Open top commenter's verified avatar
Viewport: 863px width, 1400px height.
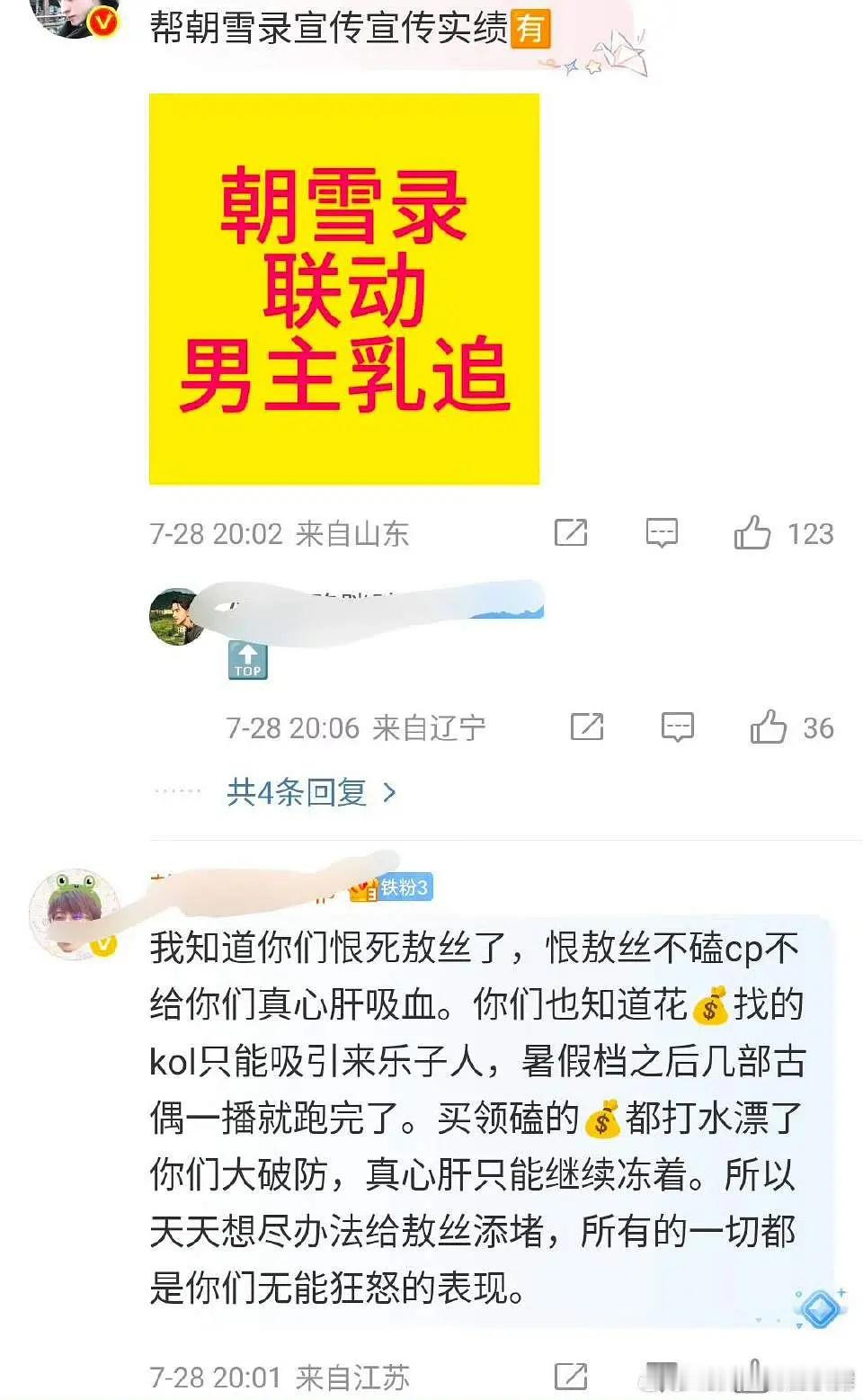75,16
